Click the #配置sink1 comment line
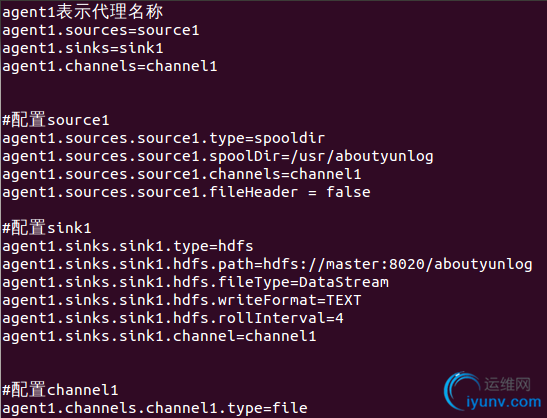The image size is (547, 418). click(x=47, y=228)
